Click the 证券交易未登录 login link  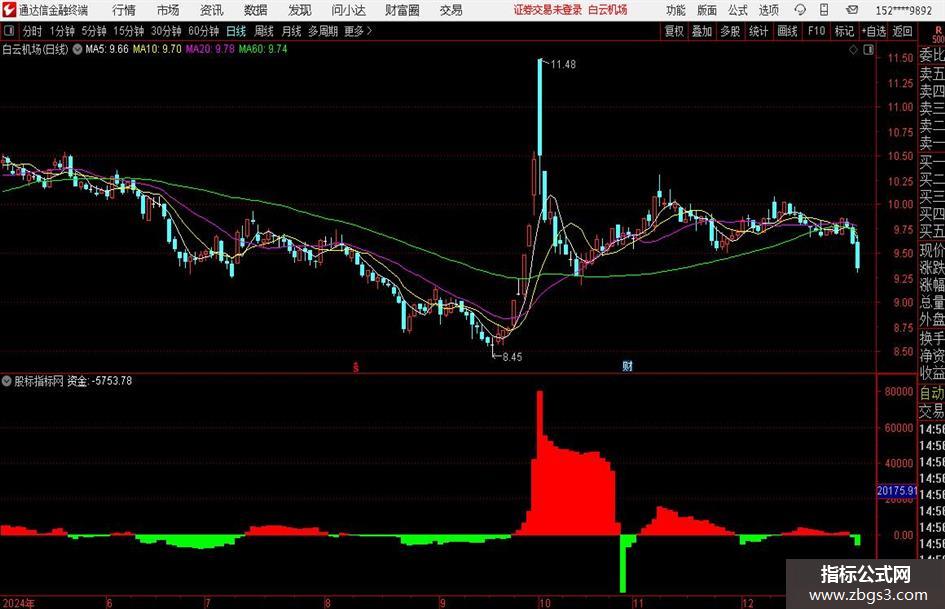pyautogui.click(x=548, y=10)
